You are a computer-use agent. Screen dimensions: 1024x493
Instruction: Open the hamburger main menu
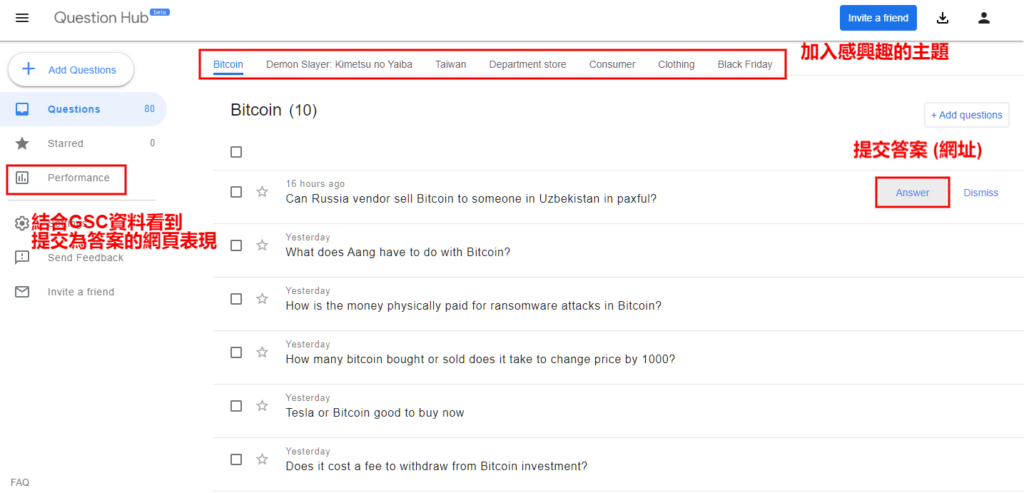coord(22,18)
